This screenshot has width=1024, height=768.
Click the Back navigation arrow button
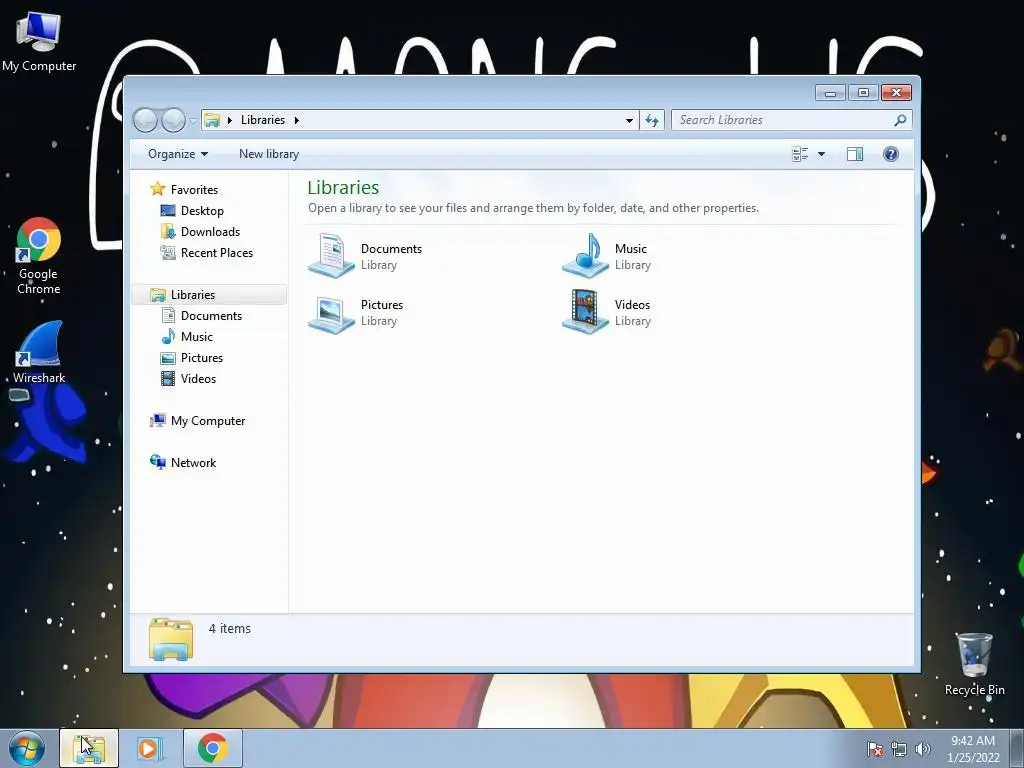coord(146,120)
